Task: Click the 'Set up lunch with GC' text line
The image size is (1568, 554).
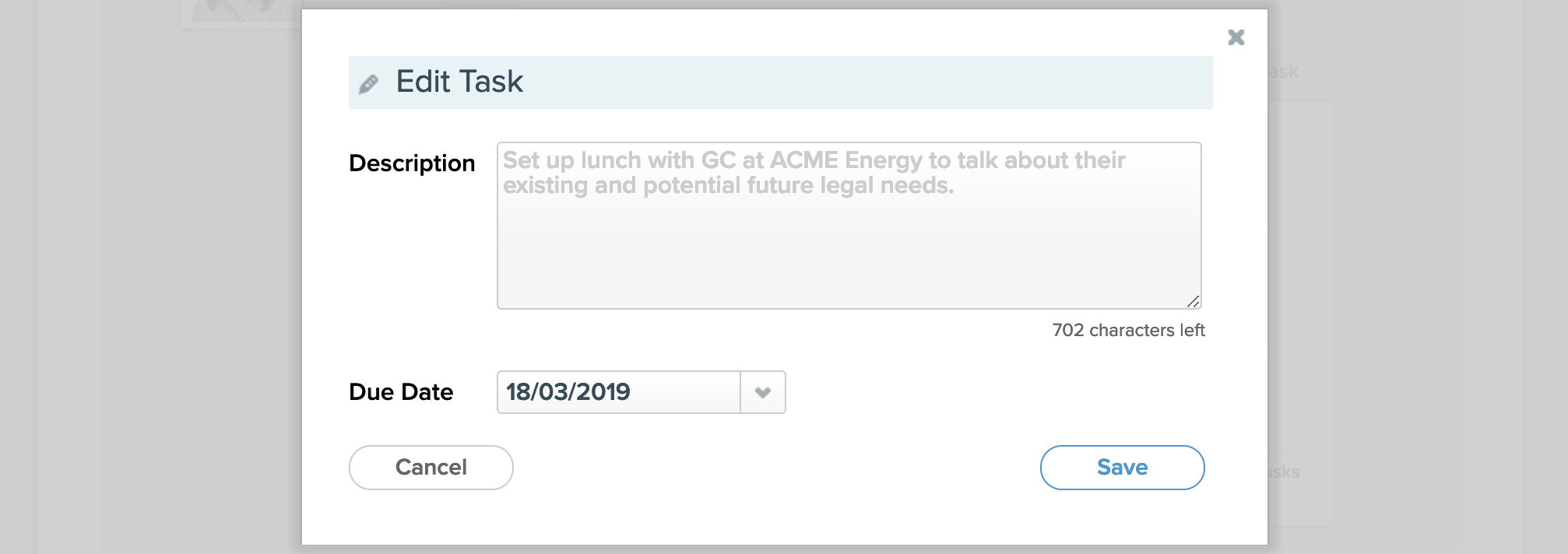Action: click(x=814, y=160)
